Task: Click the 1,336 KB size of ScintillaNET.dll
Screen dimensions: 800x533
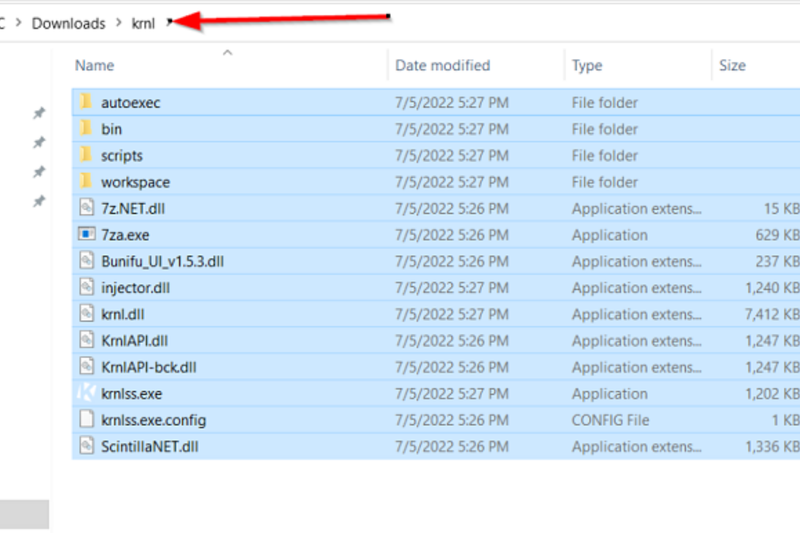Action: tap(772, 447)
